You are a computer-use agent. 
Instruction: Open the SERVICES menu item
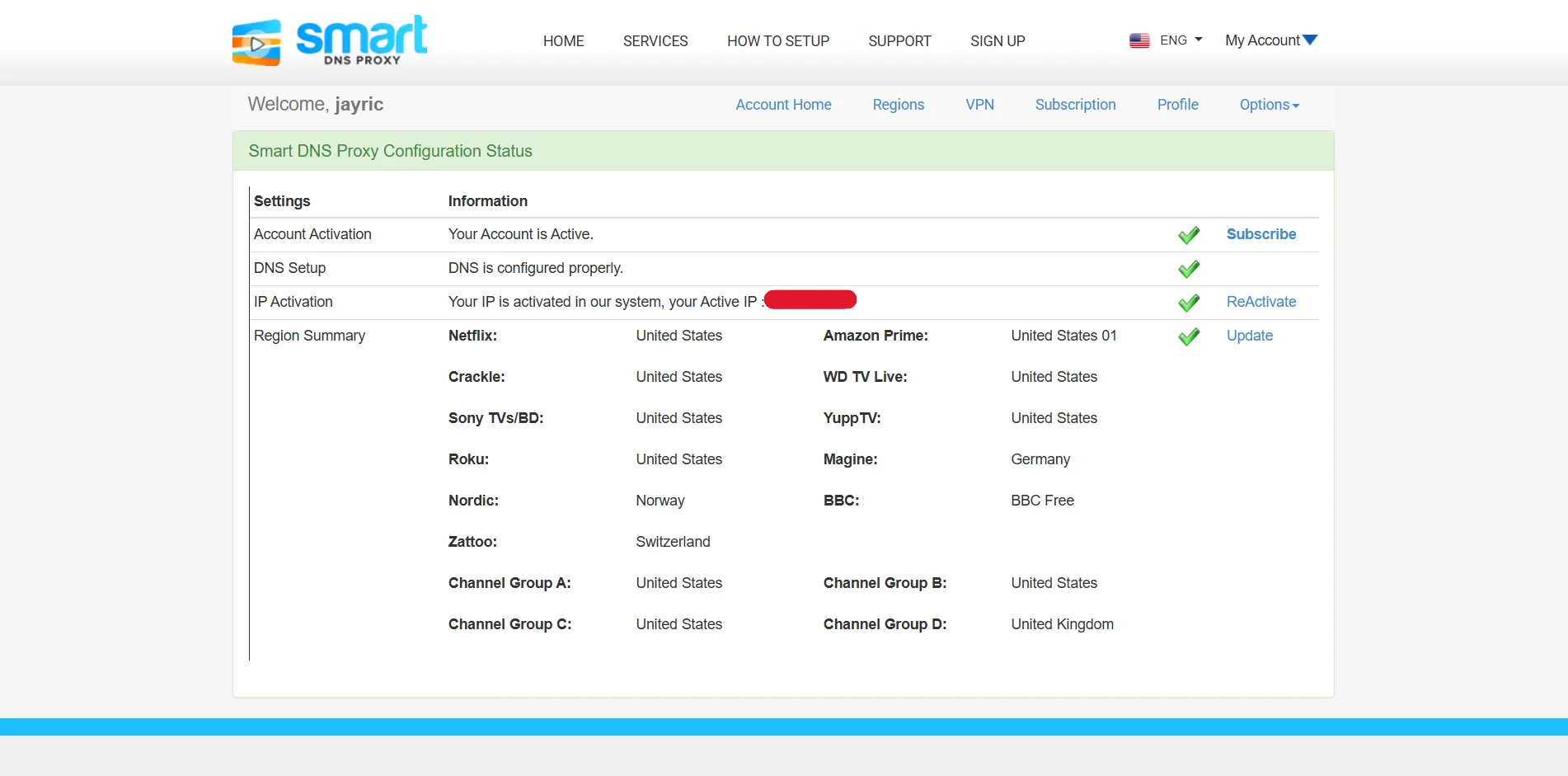(x=655, y=40)
